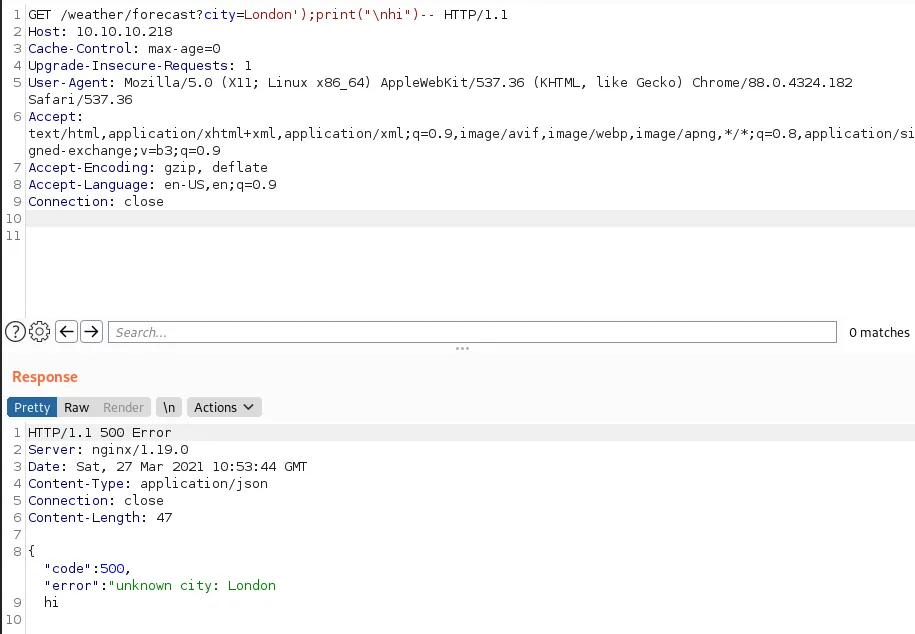The width and height of the screenshot is (915, 634).
Task: Switch to the Raw response tab
Action: 76,407
